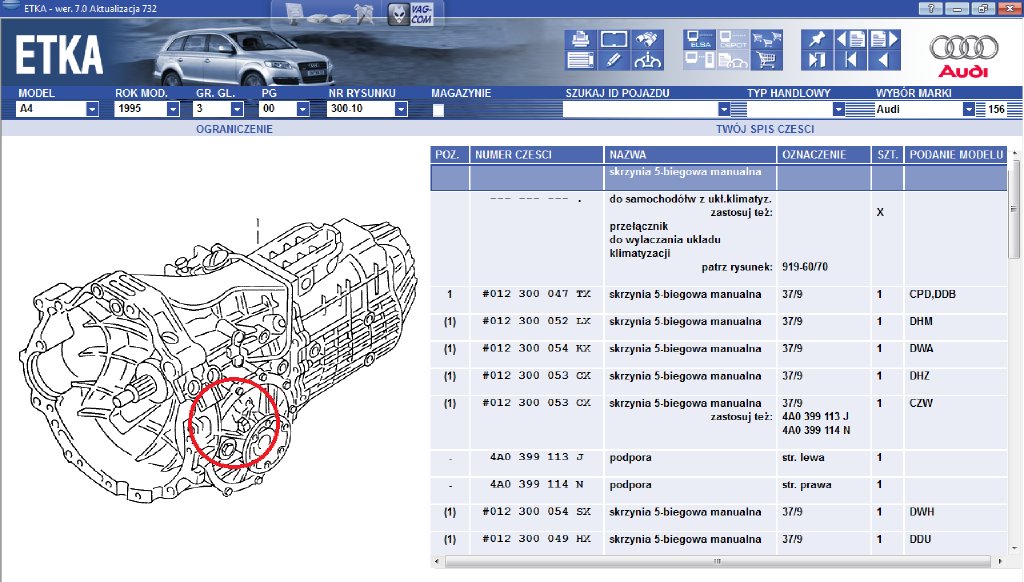Click the parts list scroll down arrow
This screenshot has height=582, width=1024.
click(1014, 549)
